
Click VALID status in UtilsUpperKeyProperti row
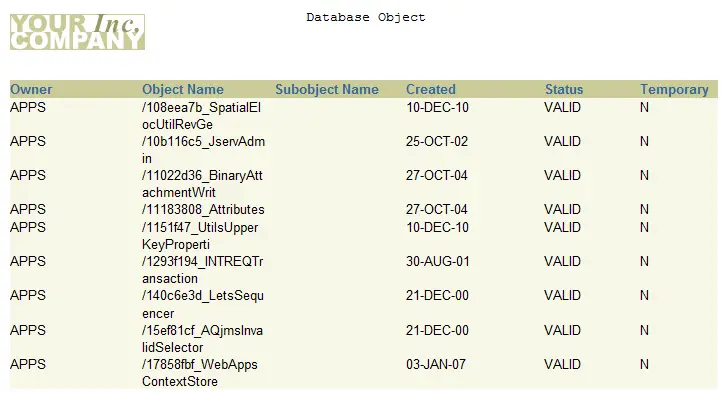coord(562,228)
